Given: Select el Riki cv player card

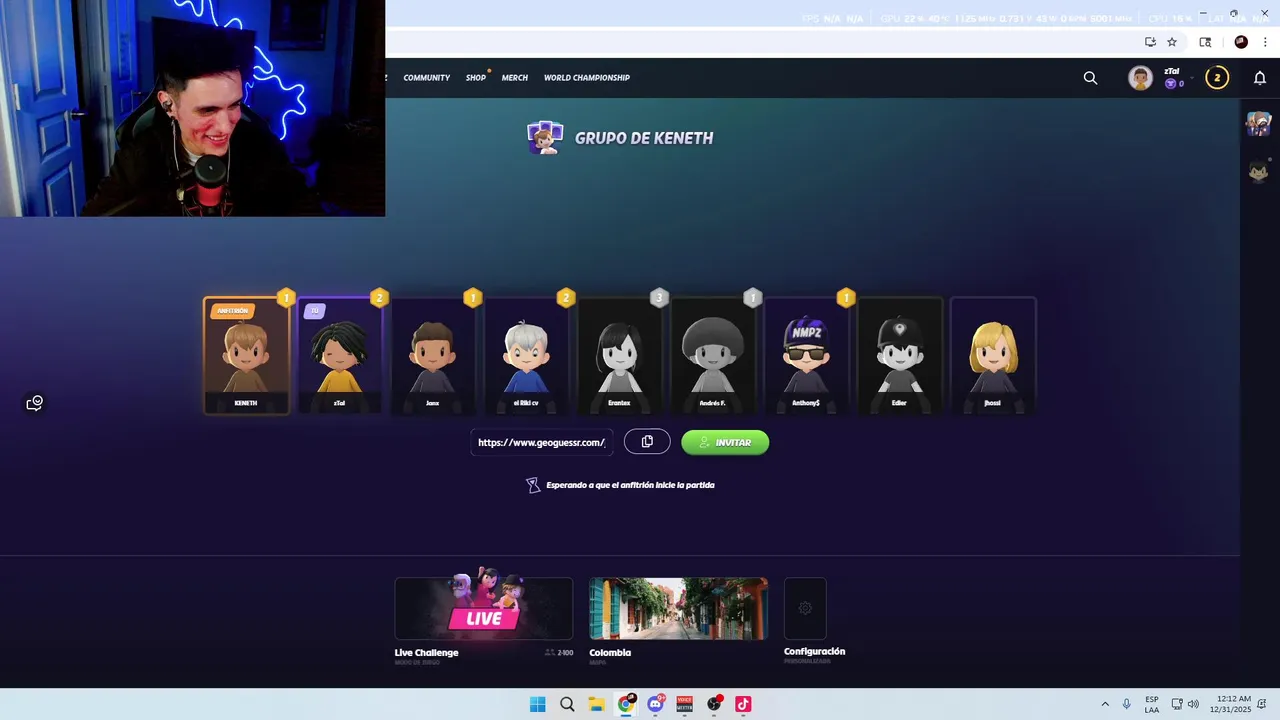Looking at the screenshot, I should 526,355.
